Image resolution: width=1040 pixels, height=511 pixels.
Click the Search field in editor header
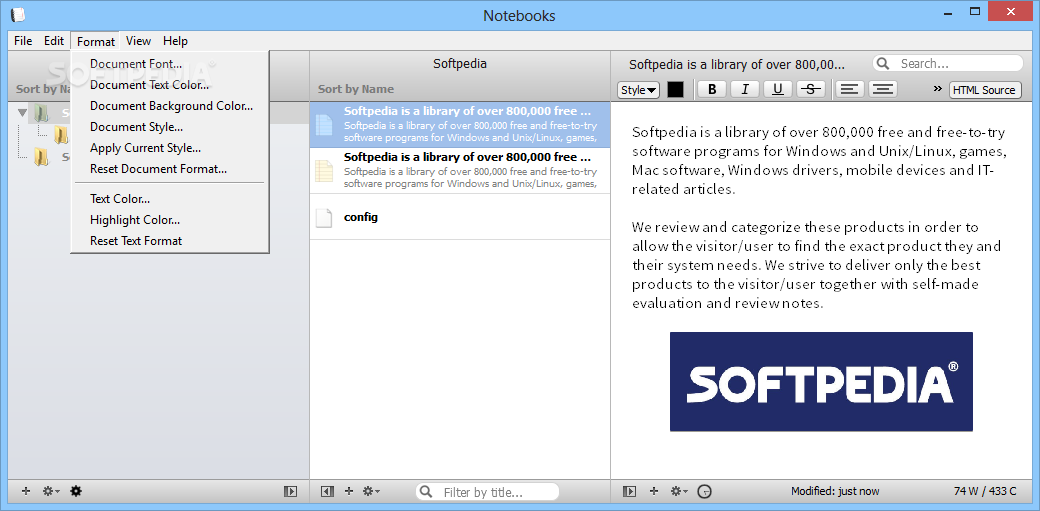click(x=948, y=64)
